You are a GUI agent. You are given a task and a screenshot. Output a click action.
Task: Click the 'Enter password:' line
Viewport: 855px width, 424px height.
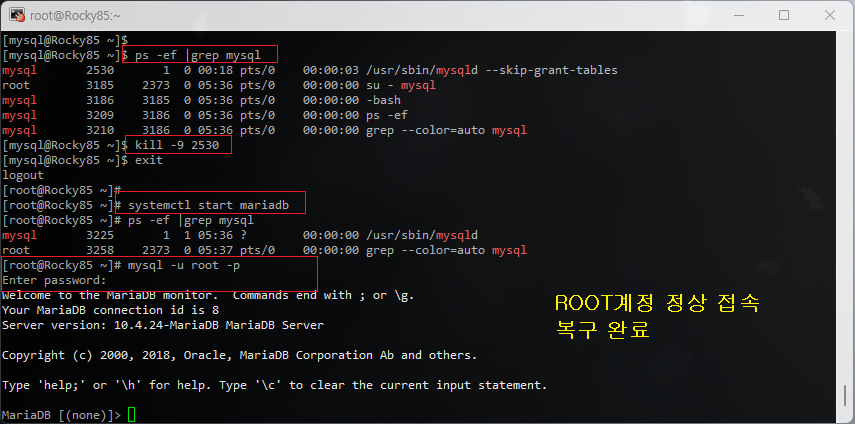55,280
